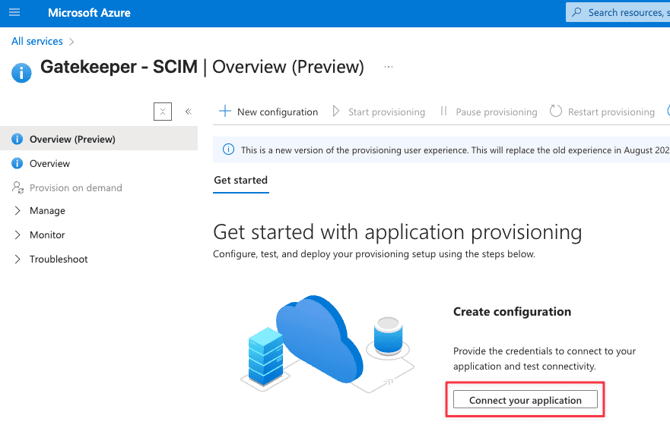Image resolution: width=670 pixels, height=428 pixels.
Task: Select Overview (Preview) in sidebar
Action: pyautogui.click(x=99, y=139)
